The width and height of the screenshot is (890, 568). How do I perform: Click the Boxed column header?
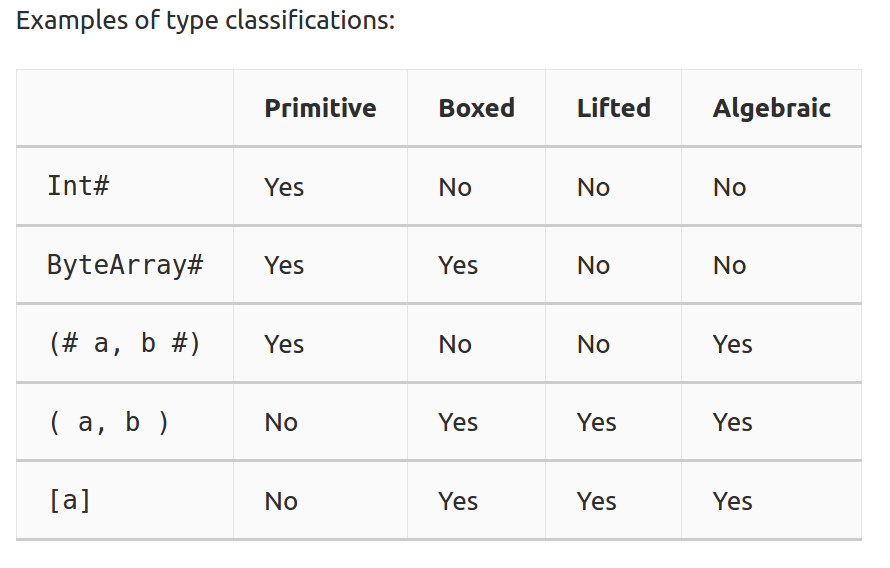477,108
